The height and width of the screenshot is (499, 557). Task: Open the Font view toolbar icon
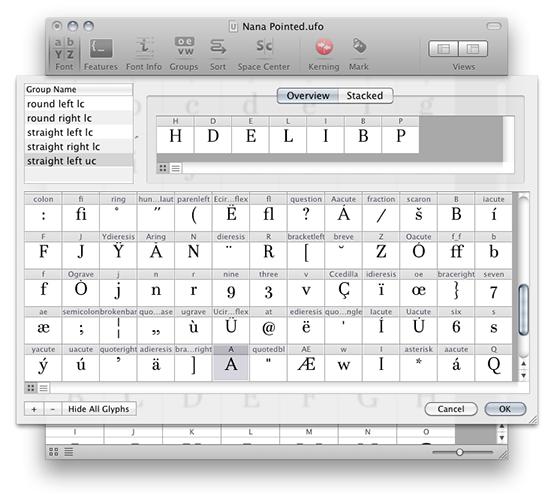pyautogui.click(x=64, y=54)
